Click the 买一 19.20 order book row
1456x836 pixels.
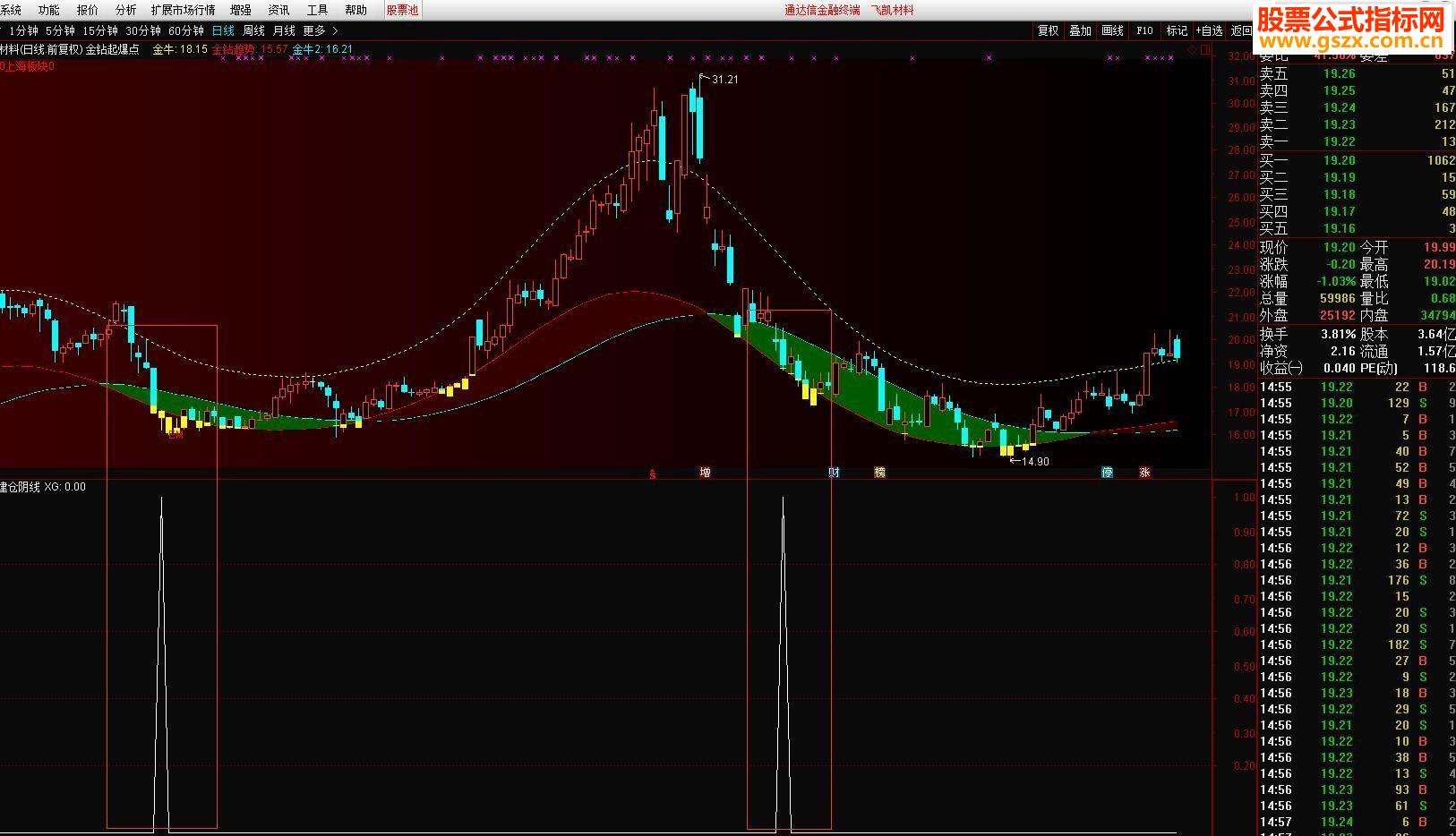pyautogui.click(x=1357, y=160)
